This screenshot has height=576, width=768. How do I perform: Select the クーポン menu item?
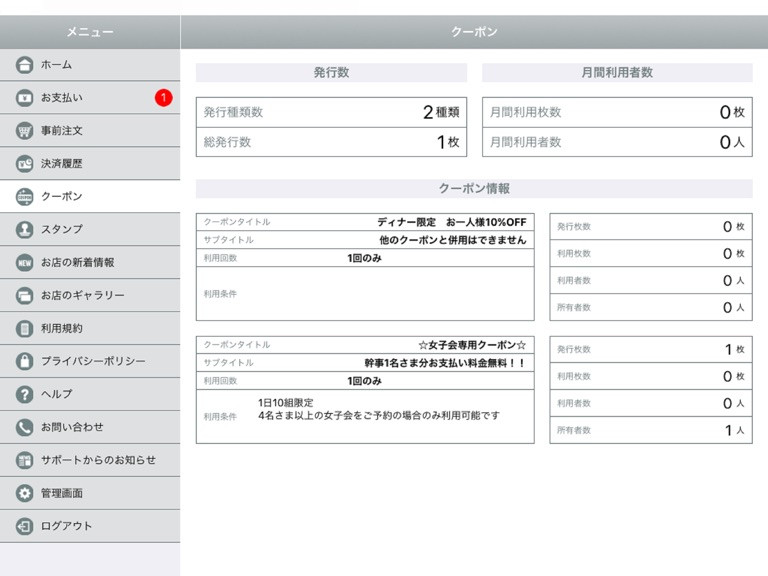pyautogui.click(x=90, y=196)
